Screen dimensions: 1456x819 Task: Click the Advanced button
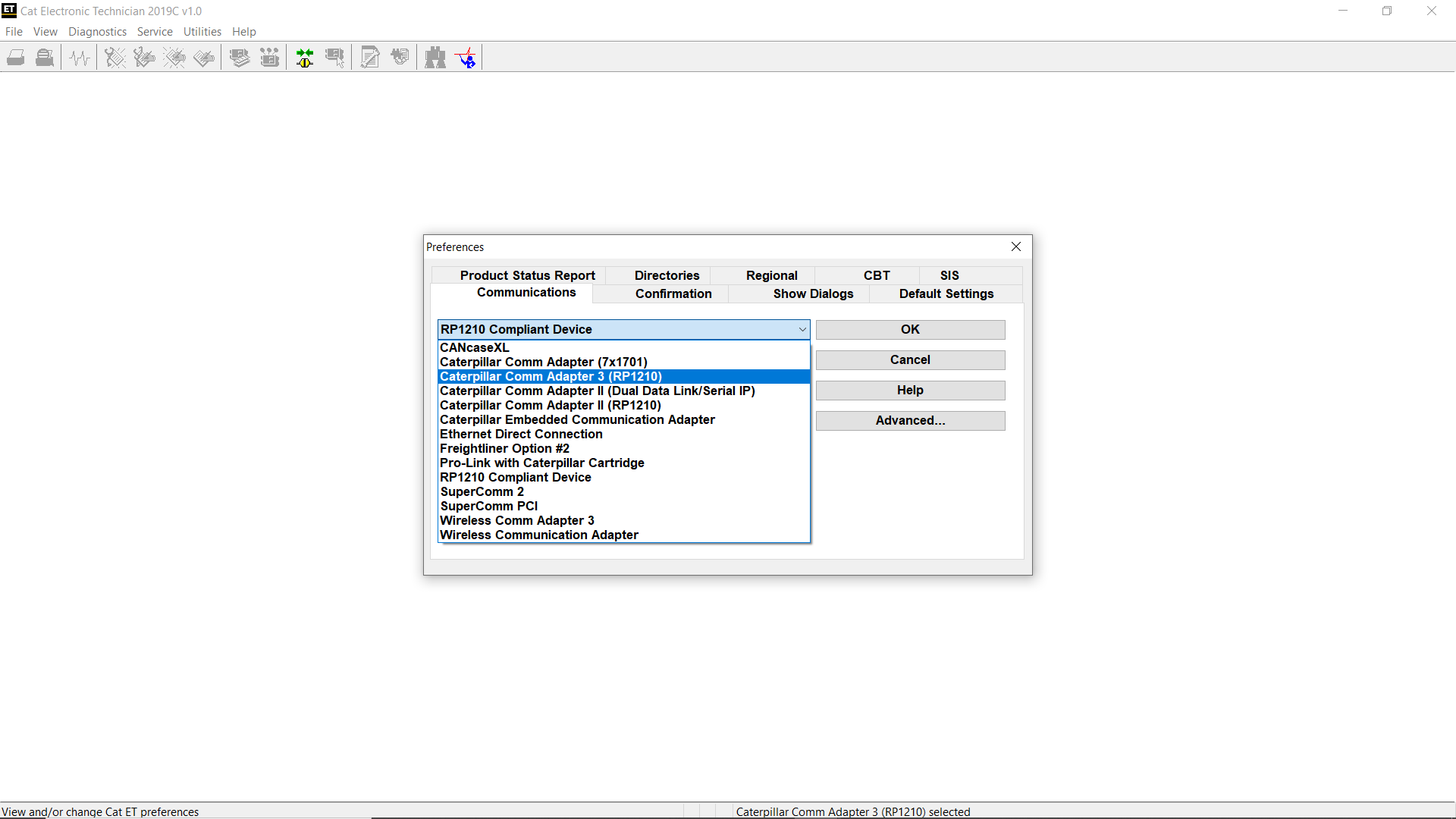(910, 420)
